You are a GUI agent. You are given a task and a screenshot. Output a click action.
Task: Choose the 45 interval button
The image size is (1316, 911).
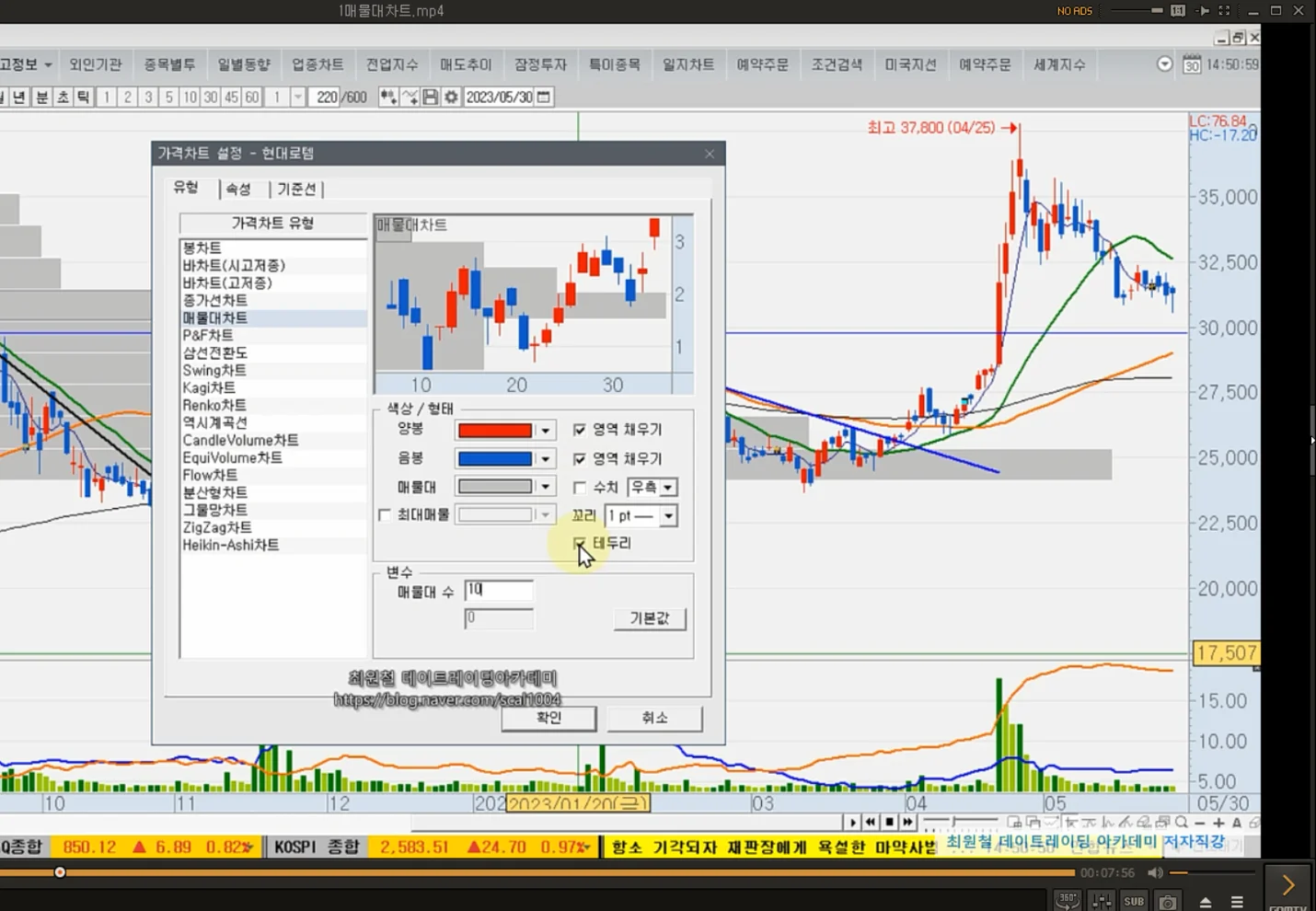coord(231,97)
